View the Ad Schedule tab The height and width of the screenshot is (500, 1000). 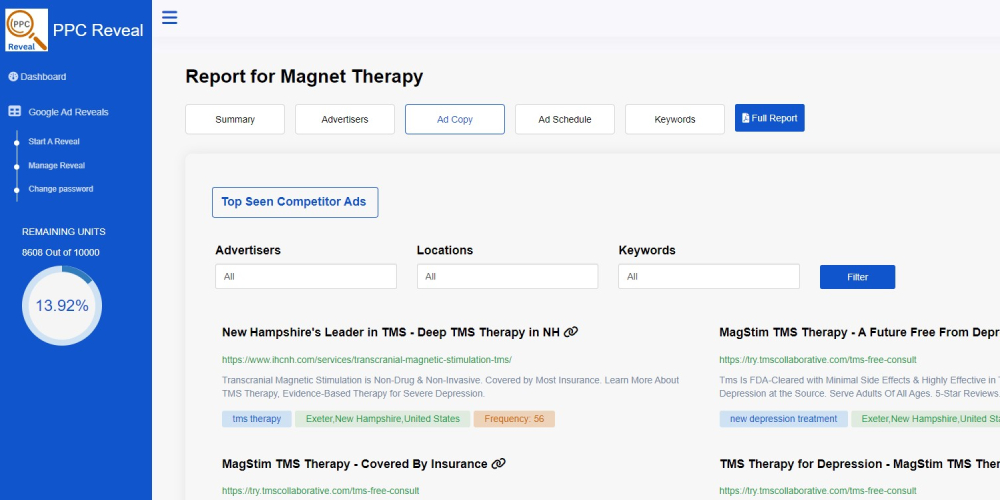coord(565,119)
